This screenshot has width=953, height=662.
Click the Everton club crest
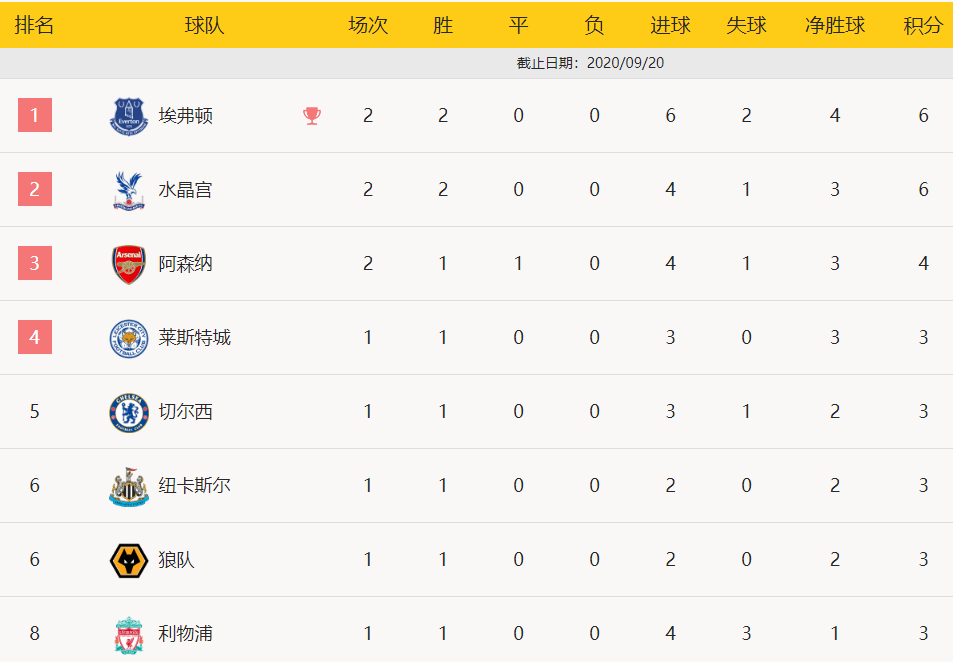[x=129, y=116]
